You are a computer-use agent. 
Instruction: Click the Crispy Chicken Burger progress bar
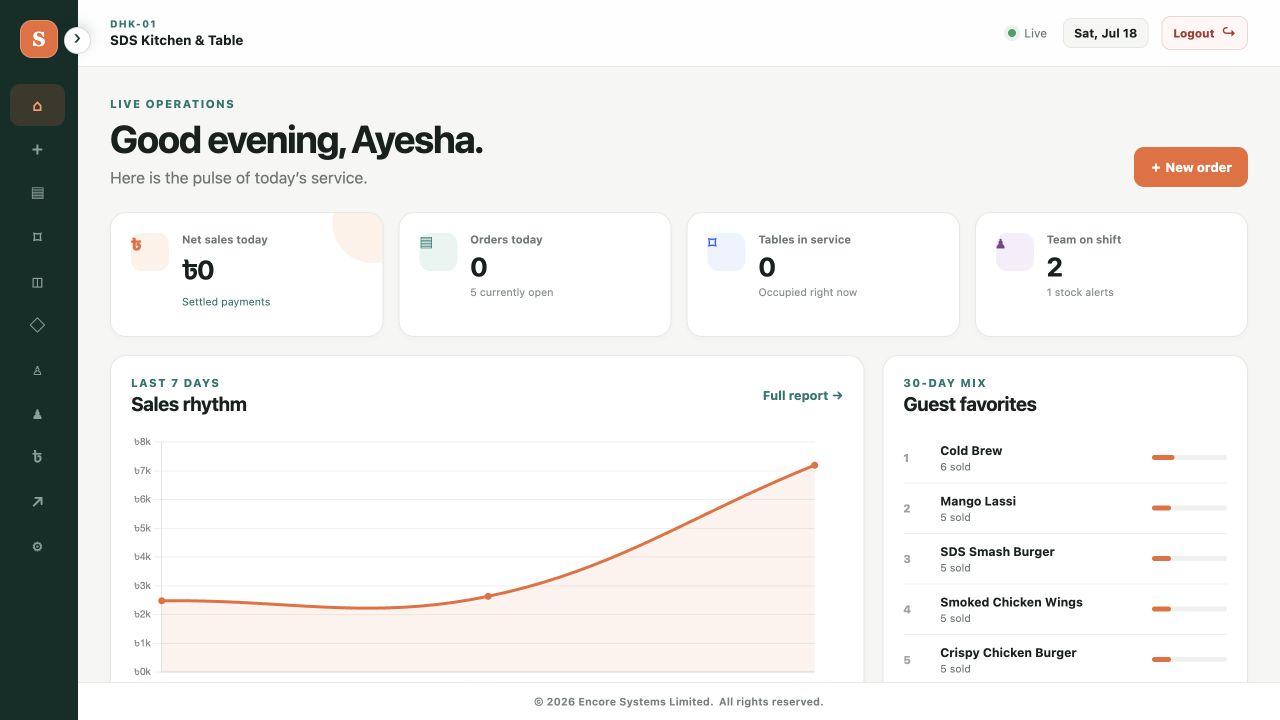pyautogui.click(x=1189, y=659)
